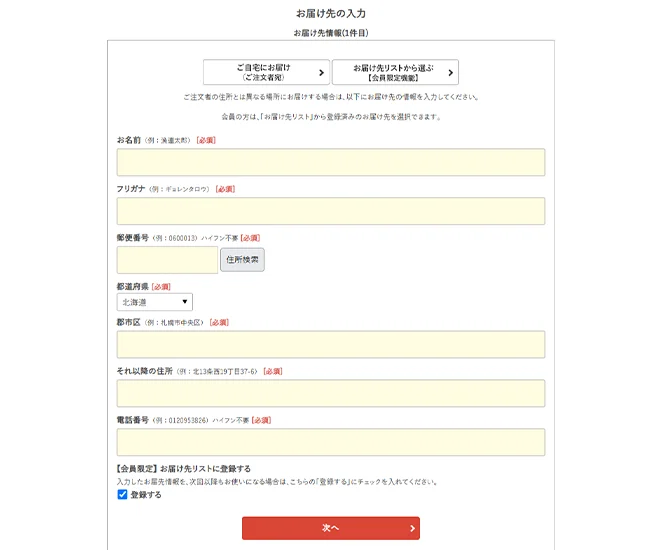The height and width of the screenshot is (550, 660).
Task: Choose the ご自宅にお届け delivery option
Action: coord(266,72)
